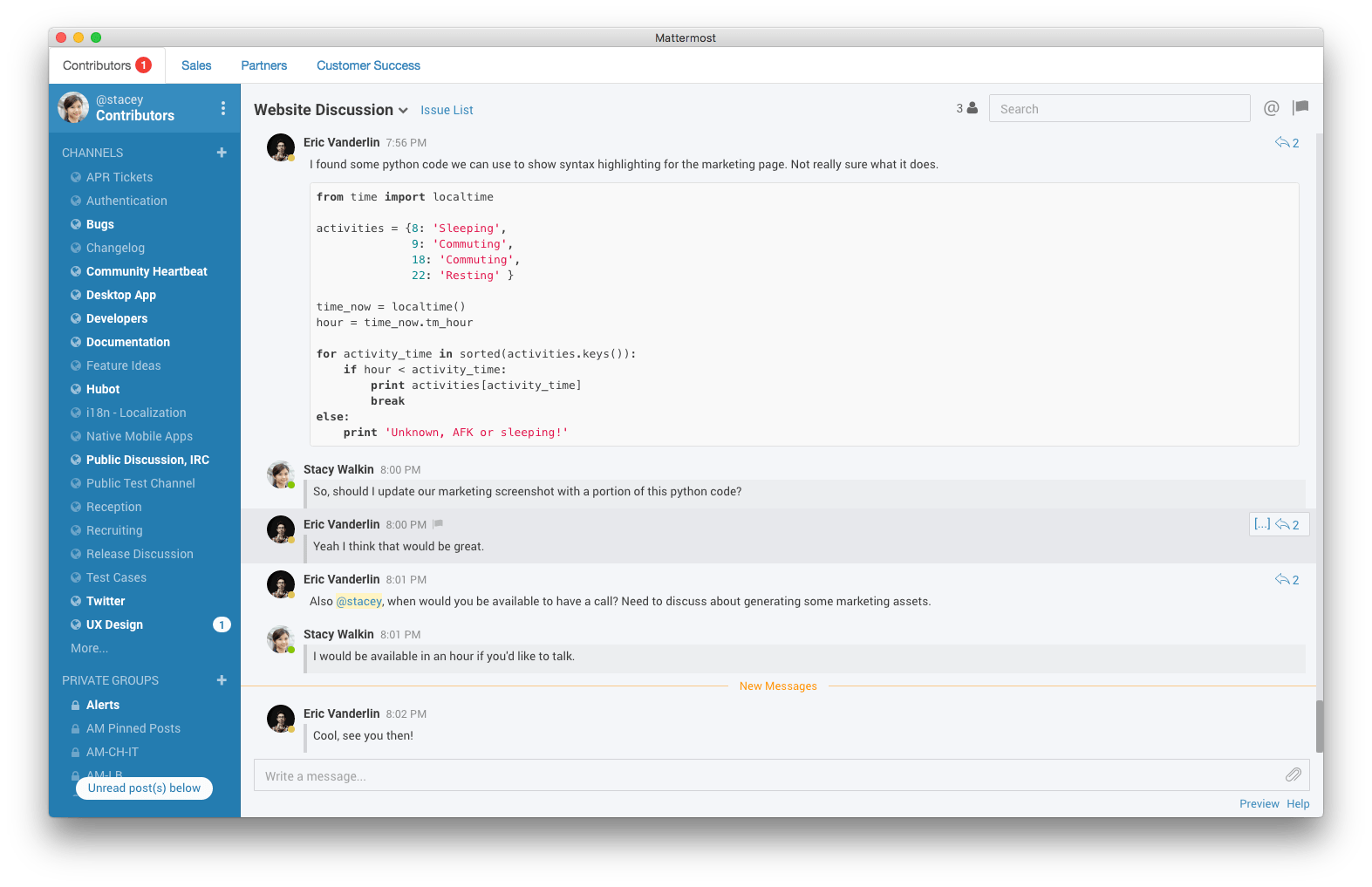Click the CHANNELS section header

click(x=92, y=153)
